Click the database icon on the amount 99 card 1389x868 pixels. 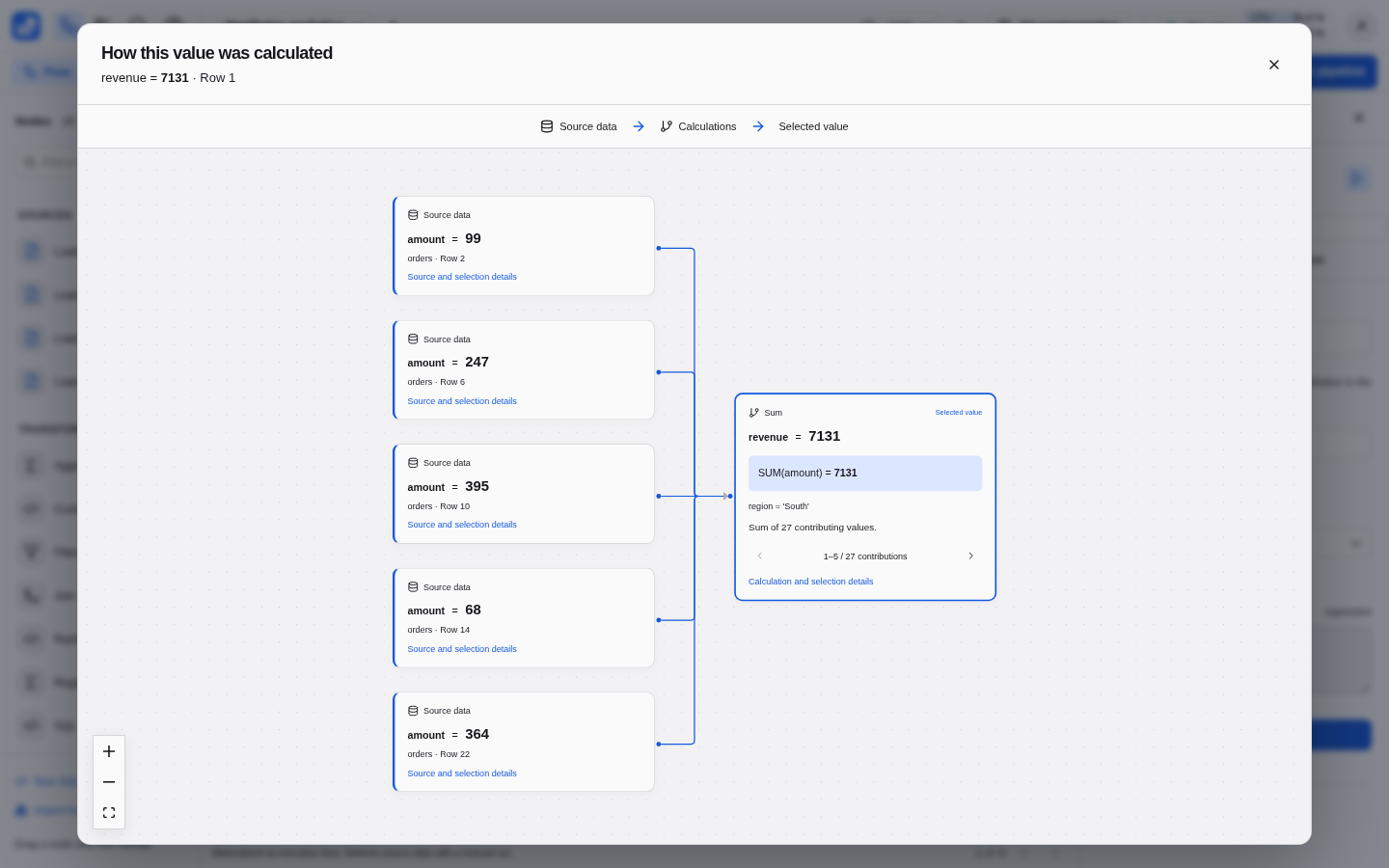413,215
